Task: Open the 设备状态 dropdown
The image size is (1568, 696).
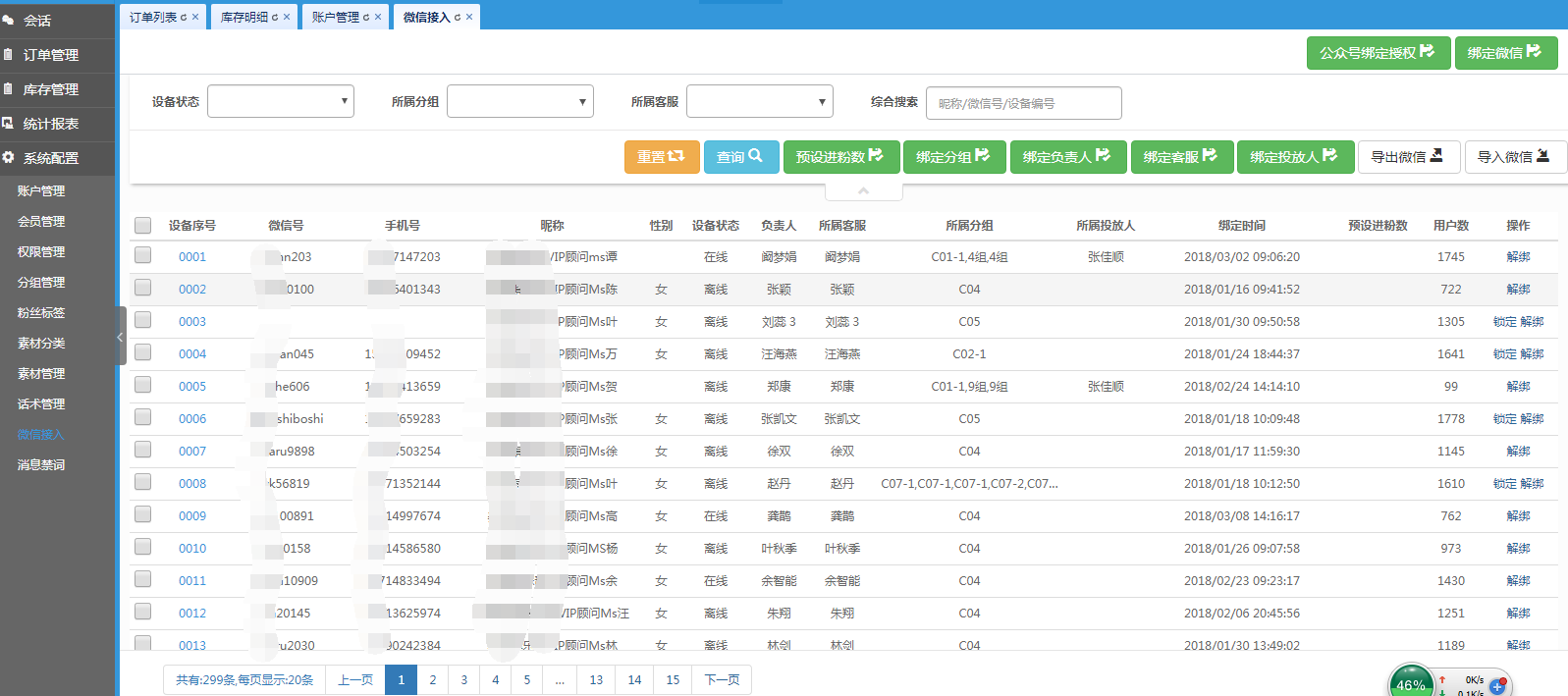Action: (281, 101)
